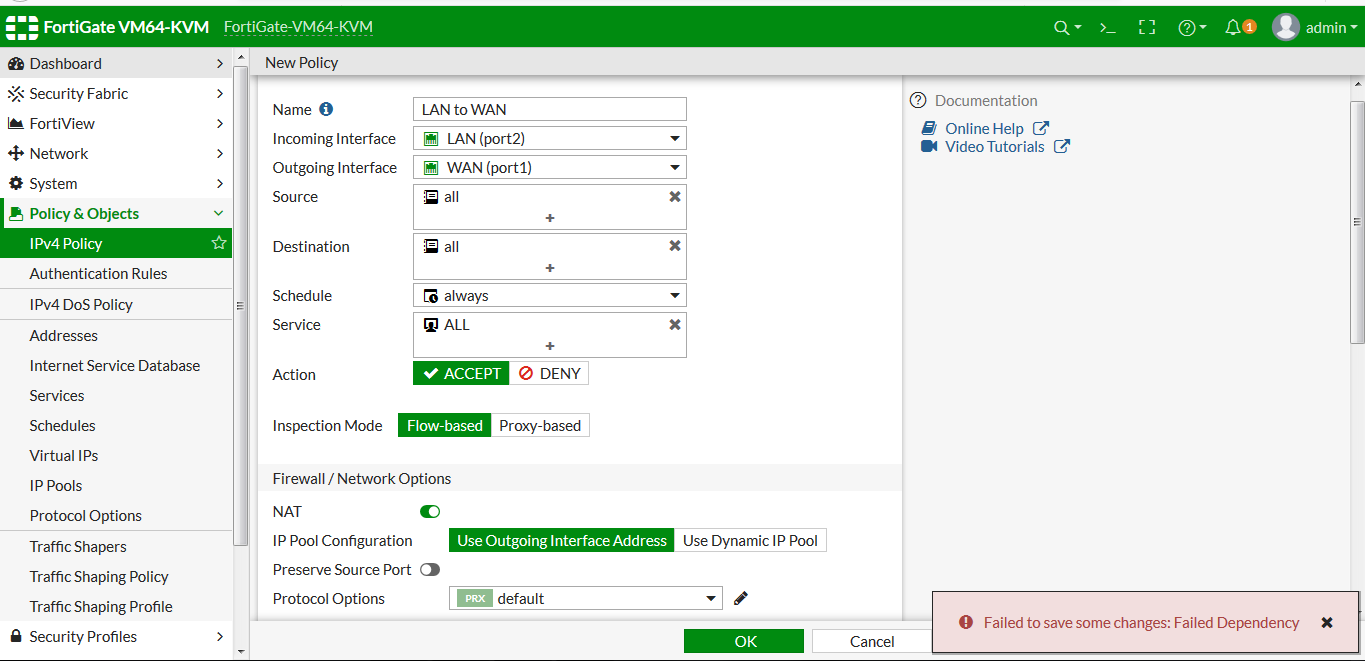Dismiss the Failed Dependency error notification

(x=1327, y=622)
